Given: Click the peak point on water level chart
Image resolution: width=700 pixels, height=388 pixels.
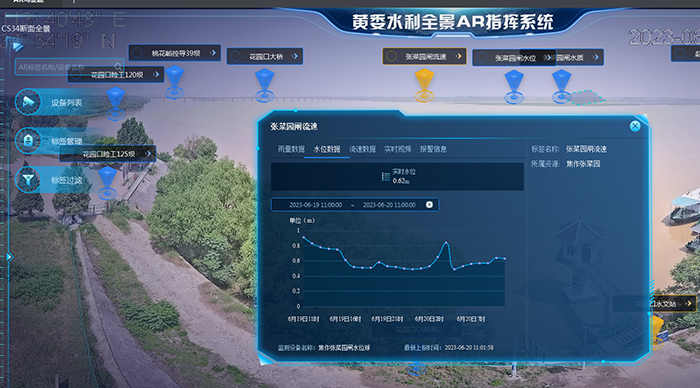Looking at the screenshot, I should click(x=446, y=243).
